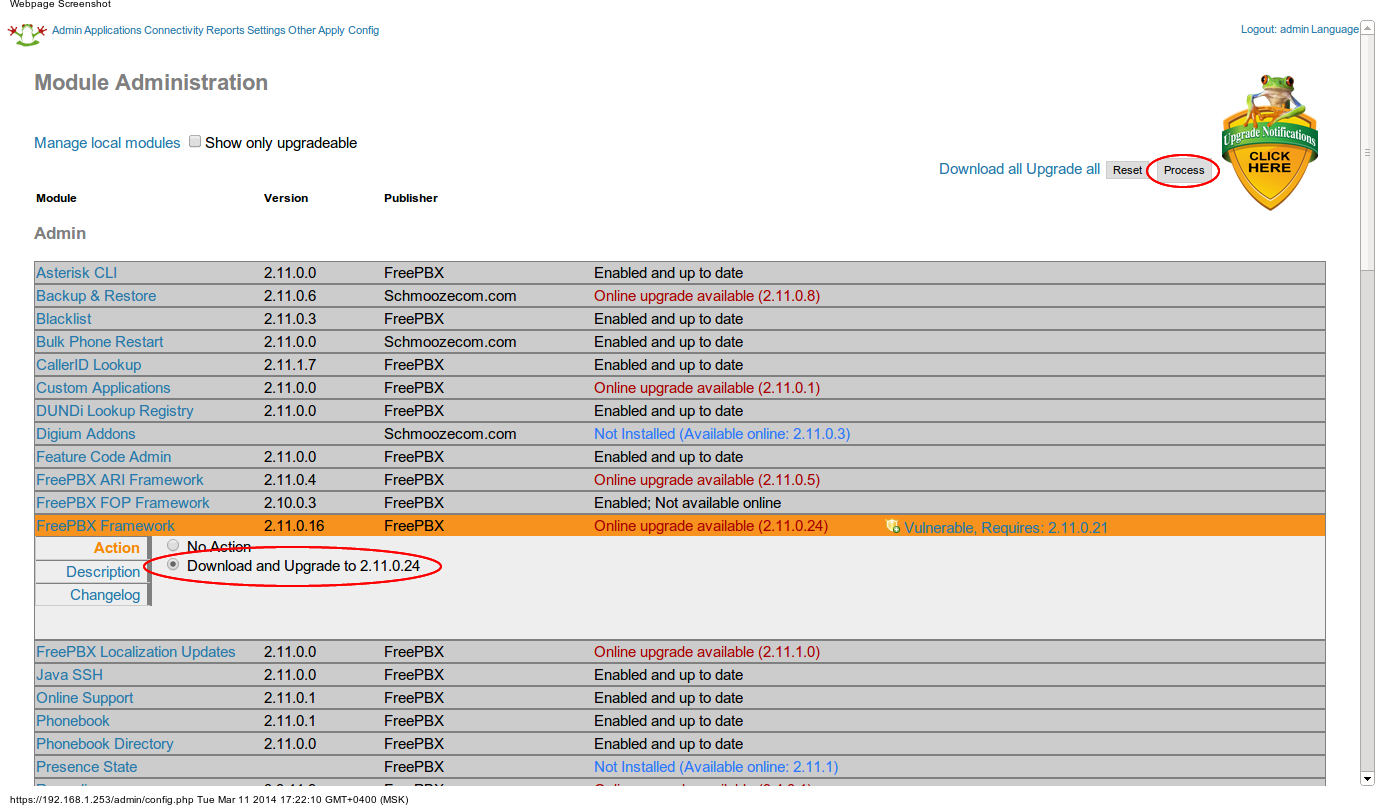Click the Vulnerable, Requires: 2.11.0.21 link

pos(1006,528)
